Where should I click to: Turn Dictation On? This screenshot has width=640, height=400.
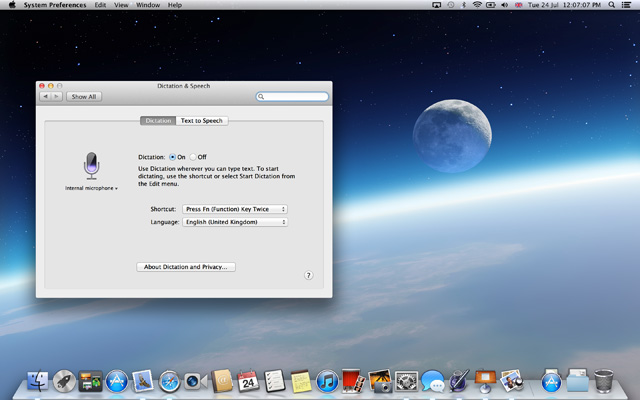173,157
